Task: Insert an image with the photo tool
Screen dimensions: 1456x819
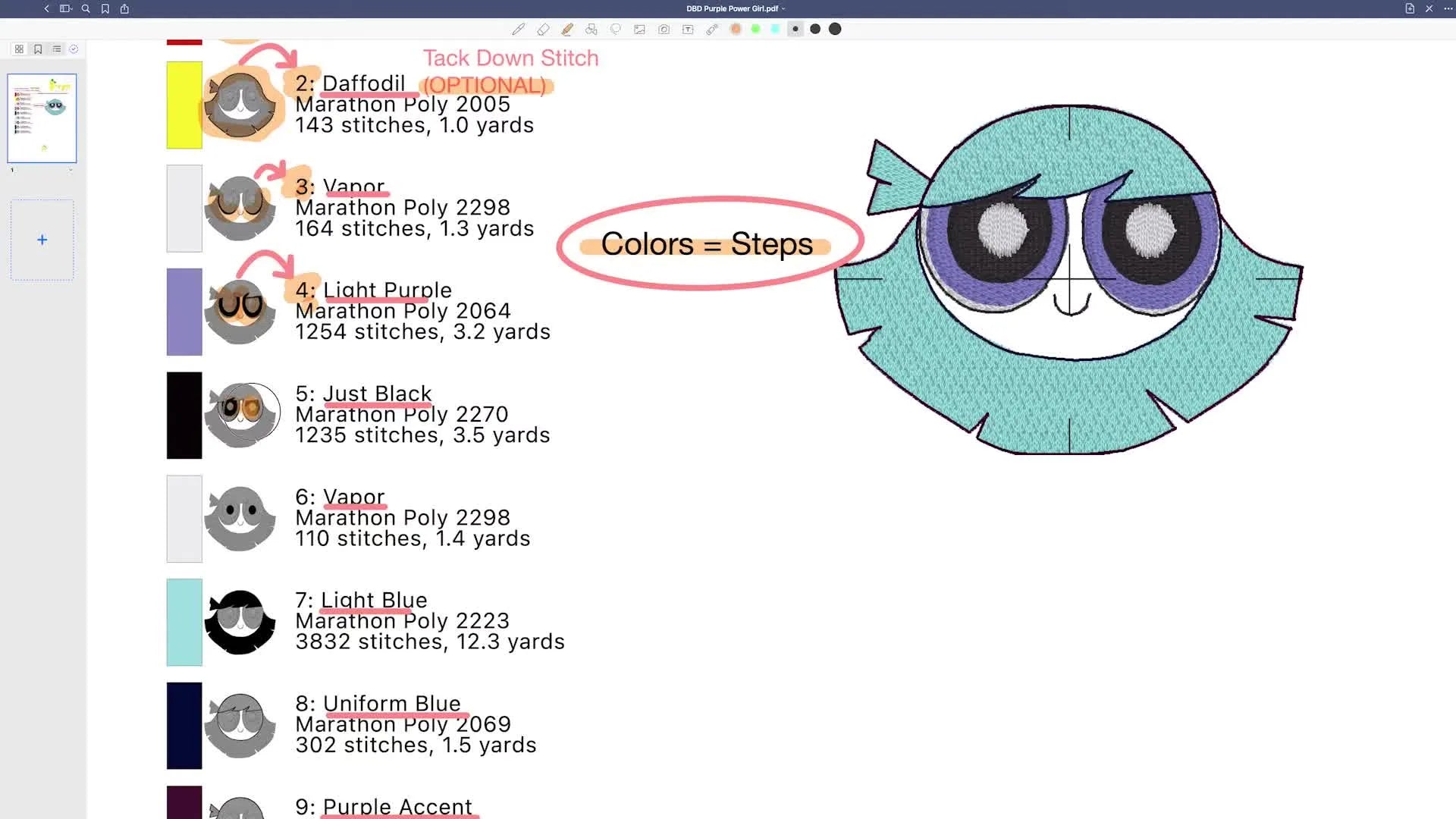Action: [639, 29]
